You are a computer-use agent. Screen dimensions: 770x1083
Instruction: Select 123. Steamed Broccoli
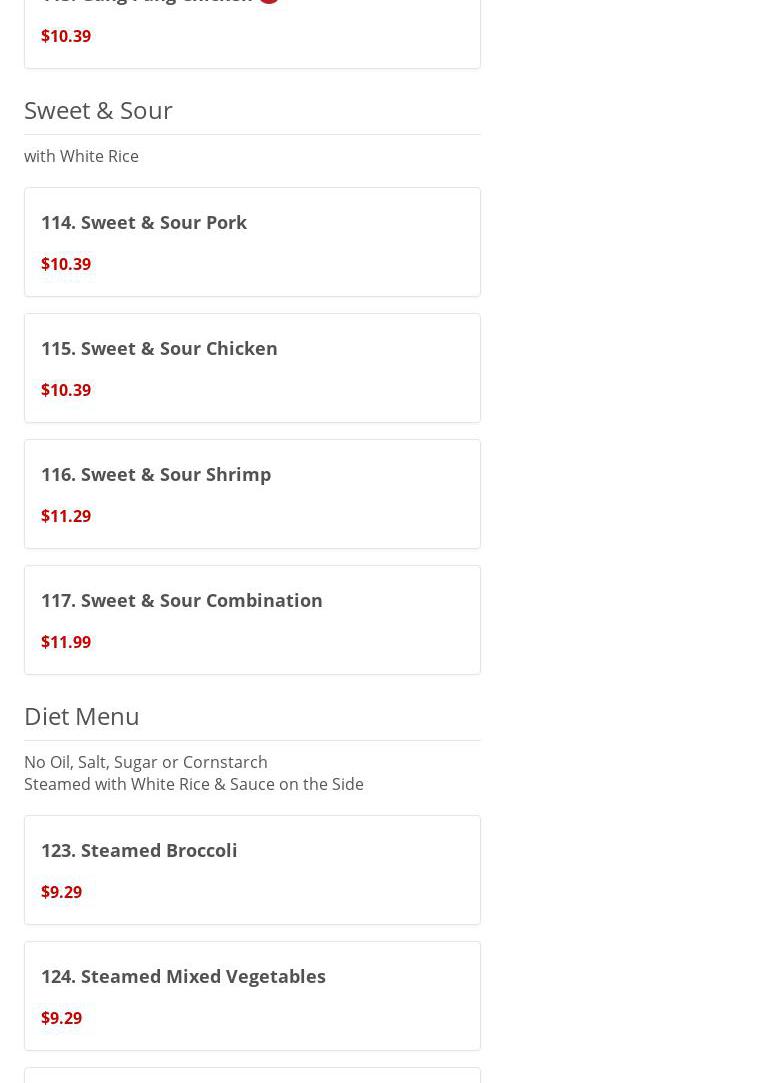pyautogui.click(x=139, y=850)
